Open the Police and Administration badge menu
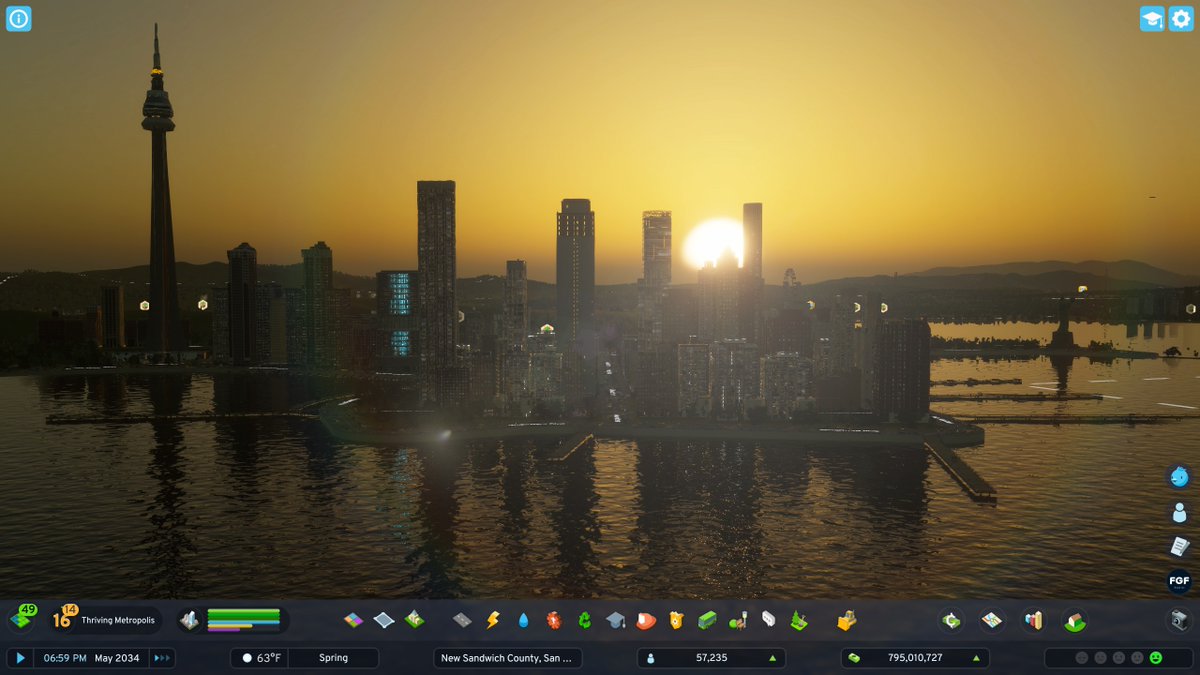This screenshot has height=675, width=1200. [676, 620]
